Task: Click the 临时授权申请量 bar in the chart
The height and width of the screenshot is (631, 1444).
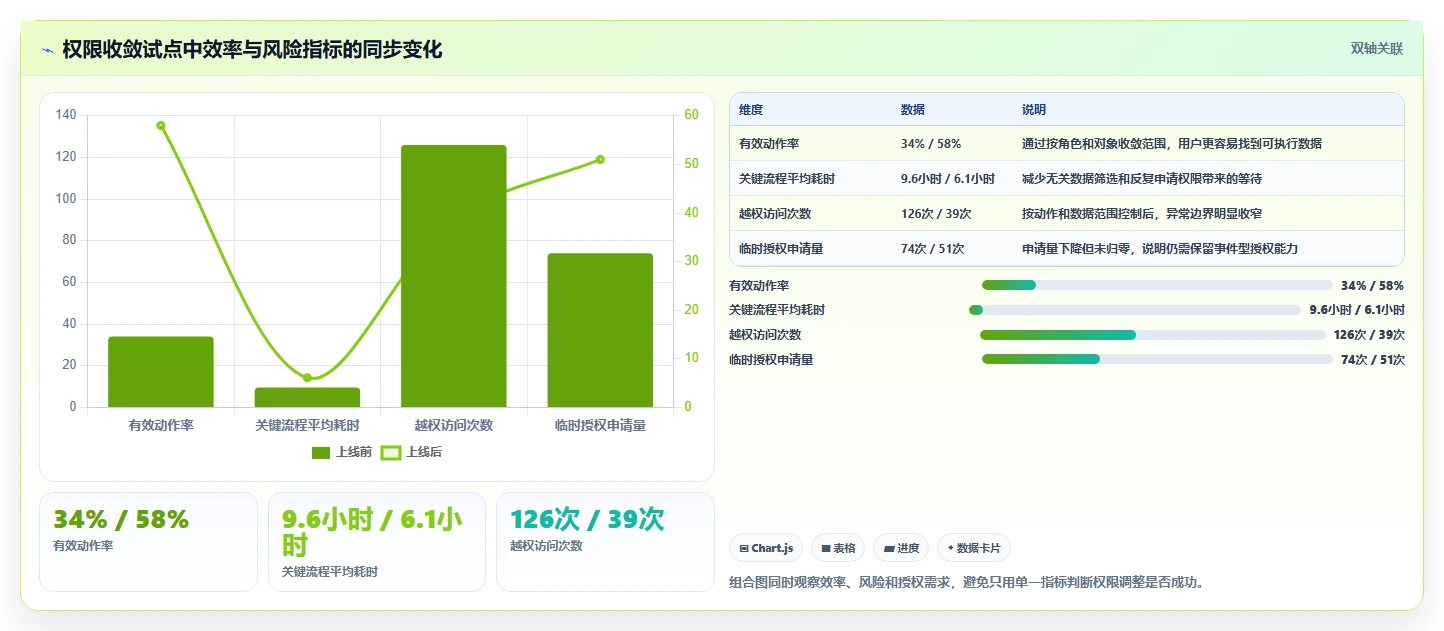Action: tap(600, 330)
